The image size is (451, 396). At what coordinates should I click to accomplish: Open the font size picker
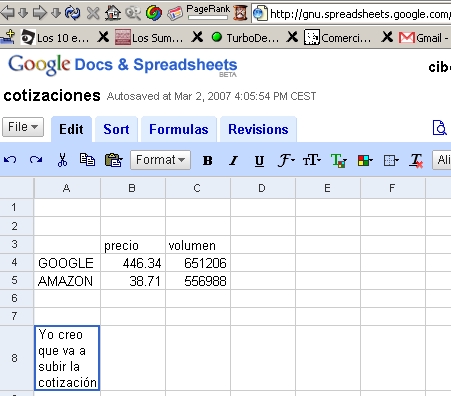click(x=312, y=160)
